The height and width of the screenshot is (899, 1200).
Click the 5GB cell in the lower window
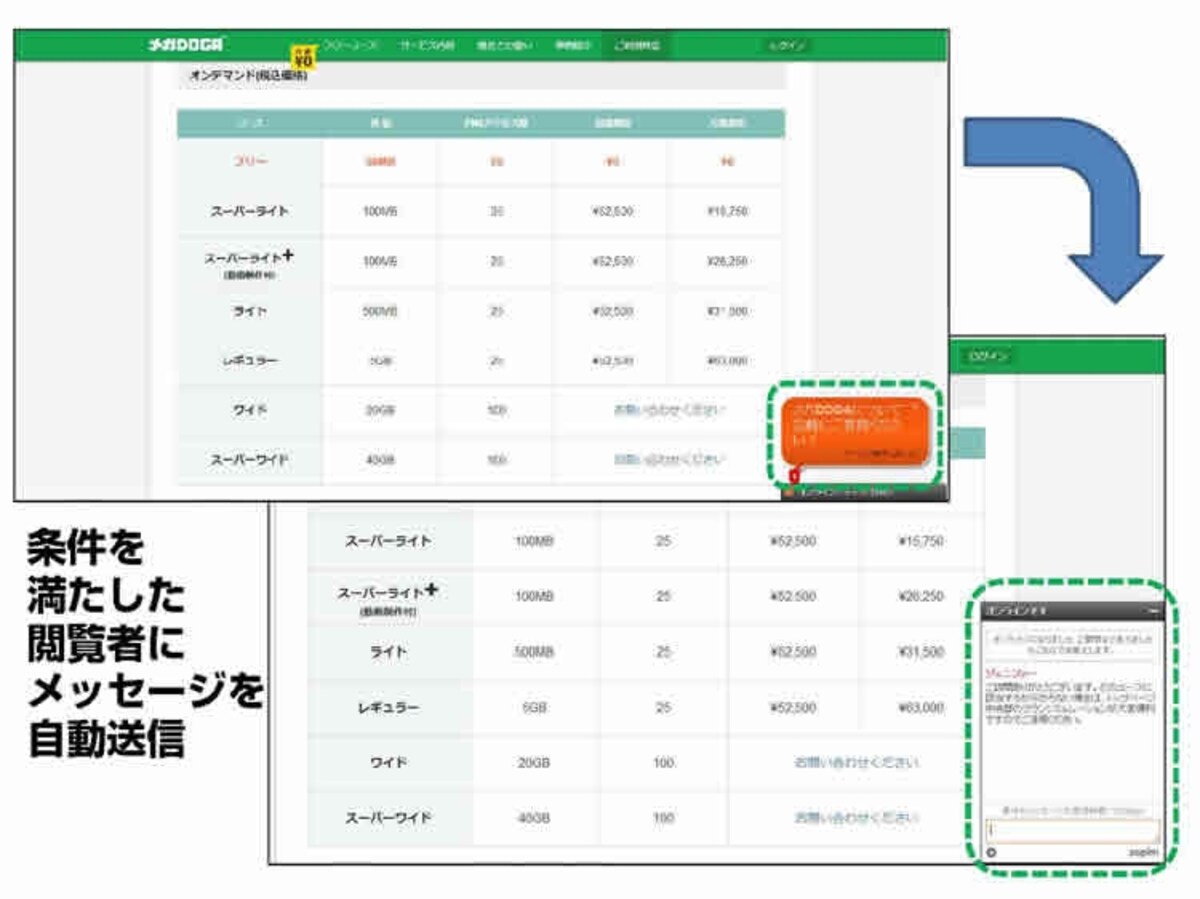(x=535, y=708)
